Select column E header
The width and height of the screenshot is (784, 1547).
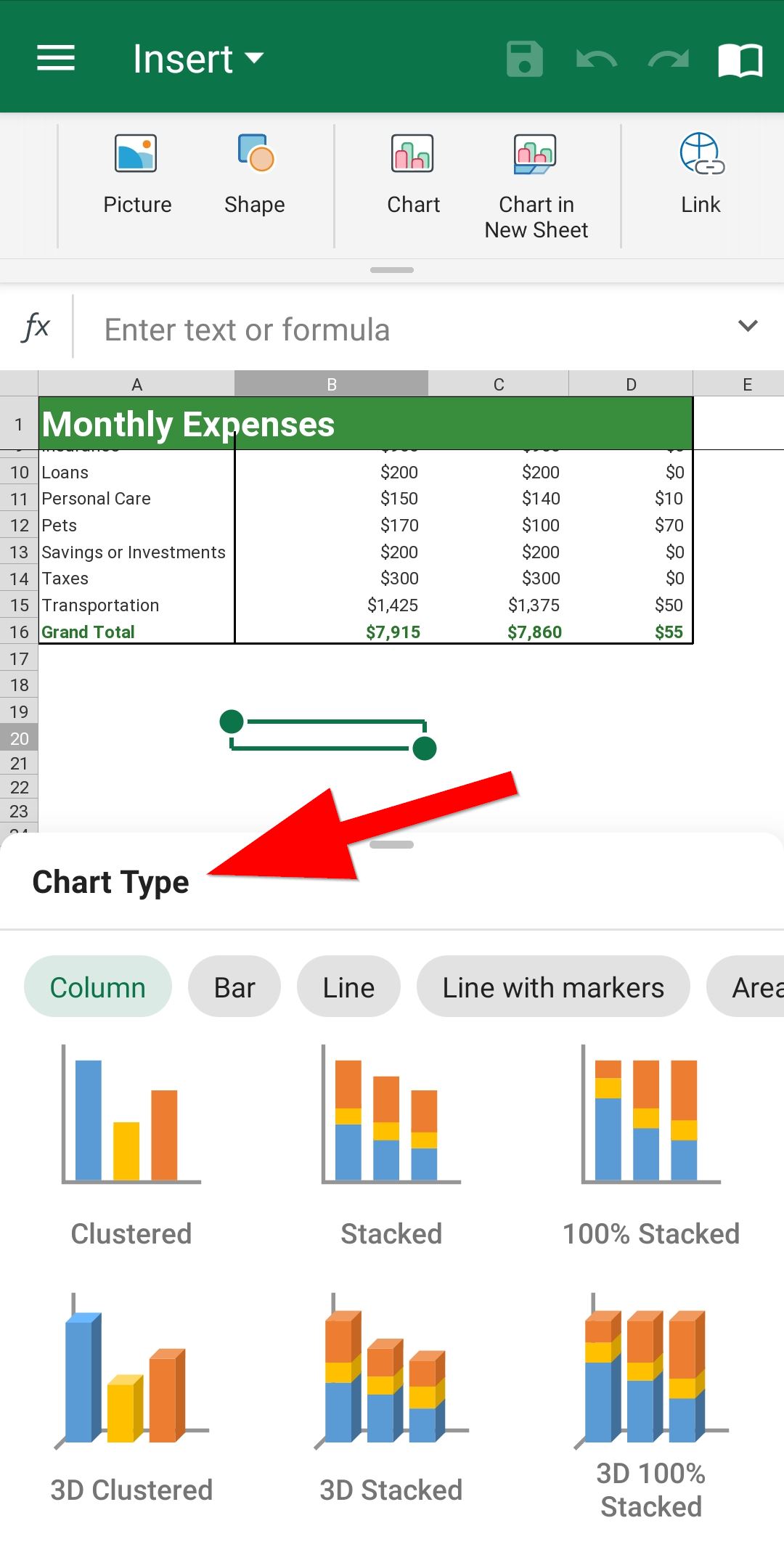click(740, 384)
